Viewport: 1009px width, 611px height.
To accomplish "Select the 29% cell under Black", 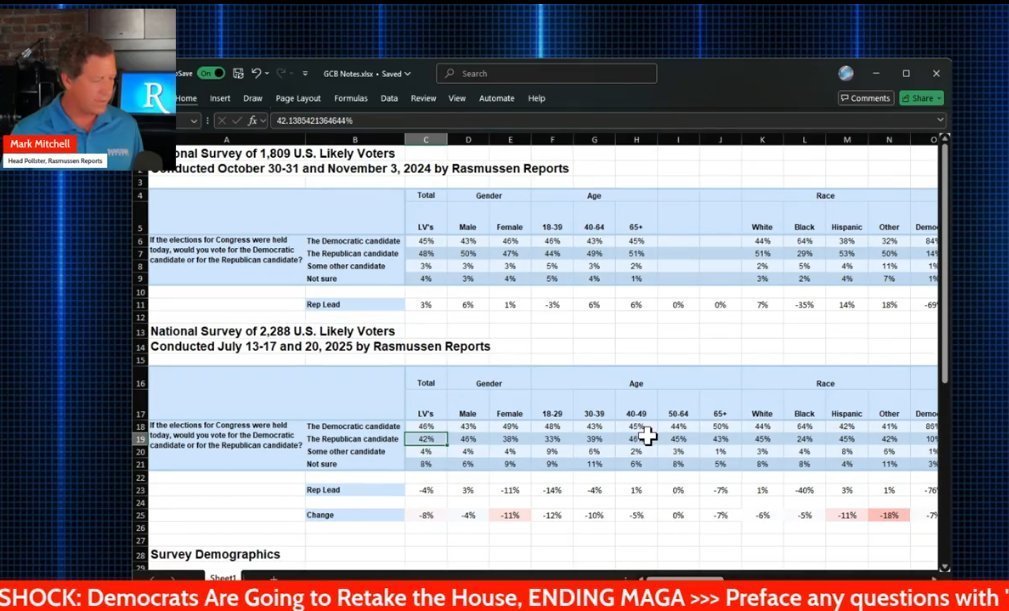I will pyautogui.click(x=804, y=253).
